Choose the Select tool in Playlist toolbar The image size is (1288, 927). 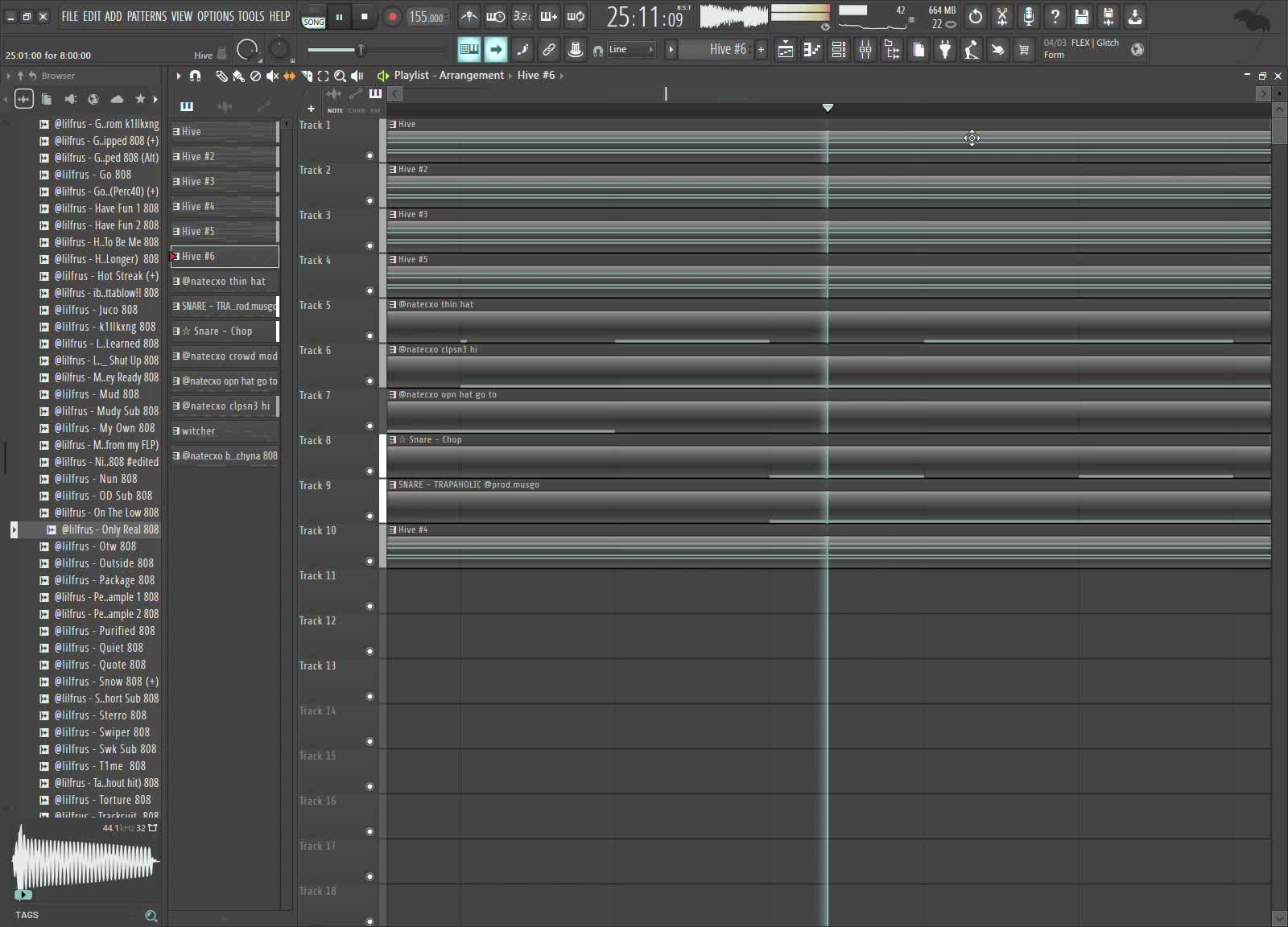coord(323,76)
